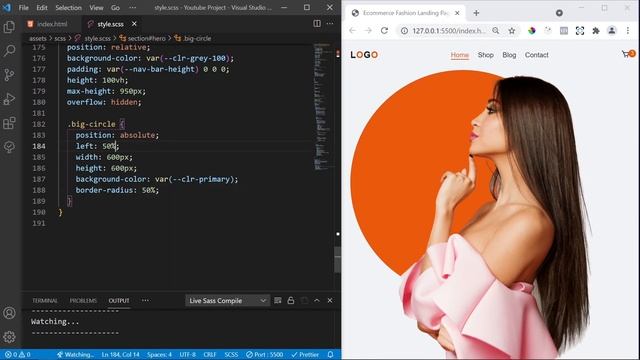The height and width of the screenshot is (360, 640).
Task: Open the Source Control view
Action: (9, 75)
